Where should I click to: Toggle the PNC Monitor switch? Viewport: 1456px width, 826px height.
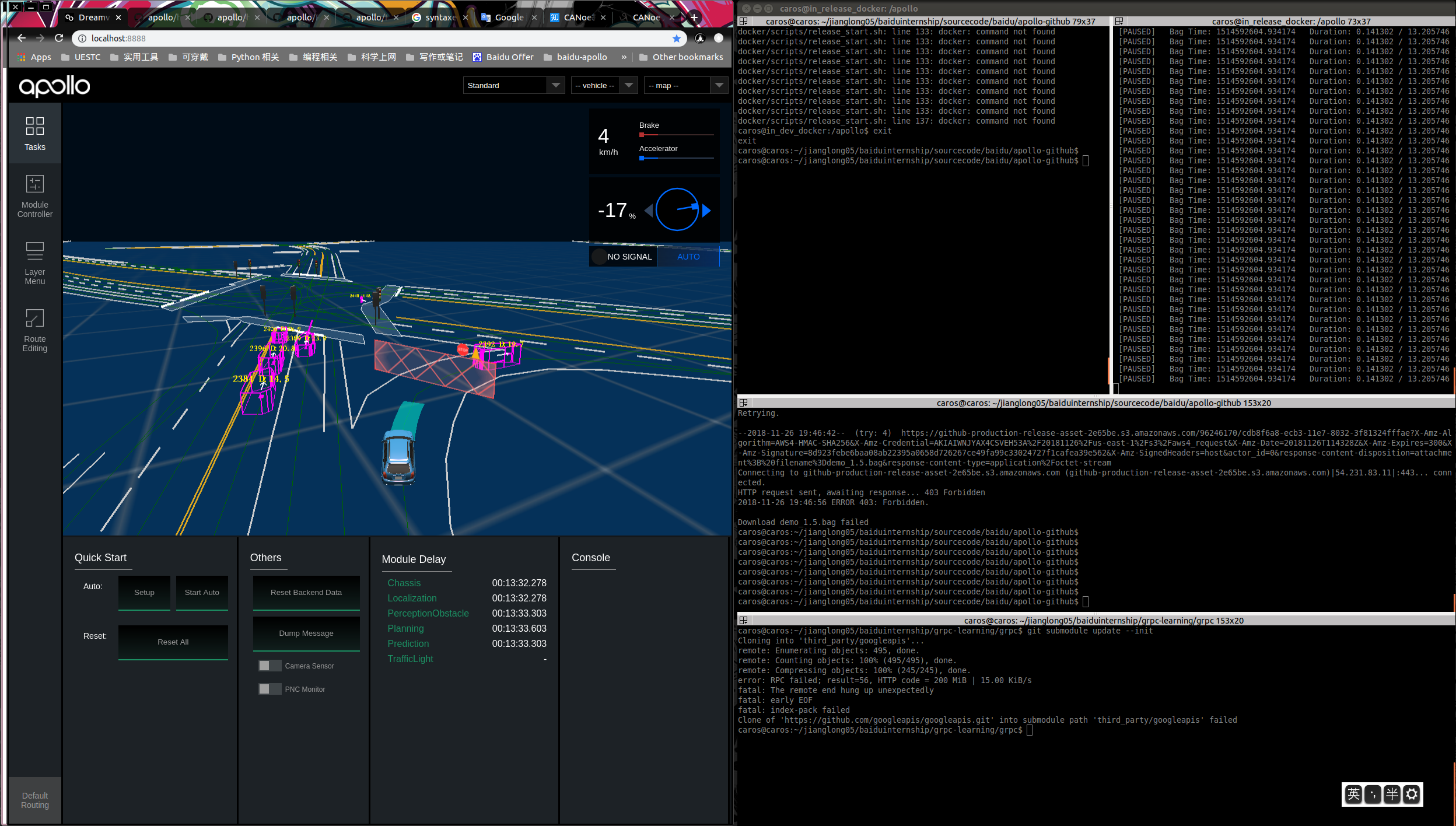(x=269, y=689)
